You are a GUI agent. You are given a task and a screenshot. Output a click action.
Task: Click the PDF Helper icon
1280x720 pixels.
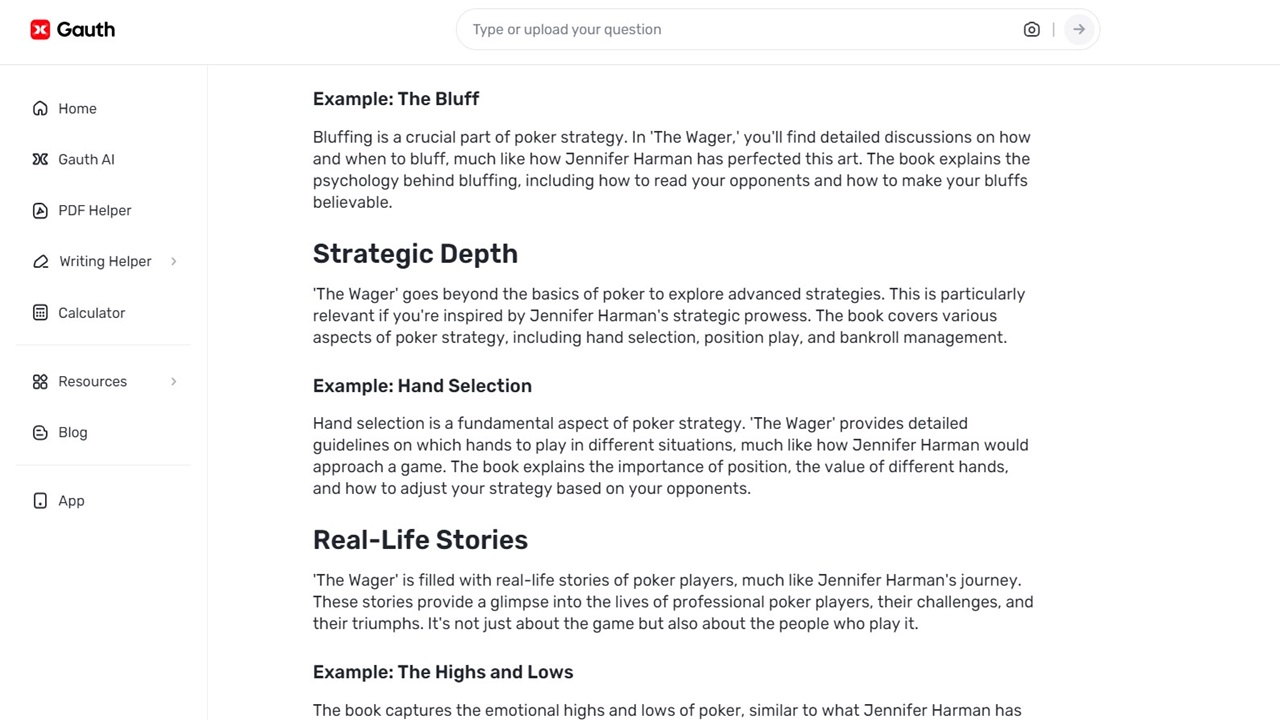coord(40,211)
